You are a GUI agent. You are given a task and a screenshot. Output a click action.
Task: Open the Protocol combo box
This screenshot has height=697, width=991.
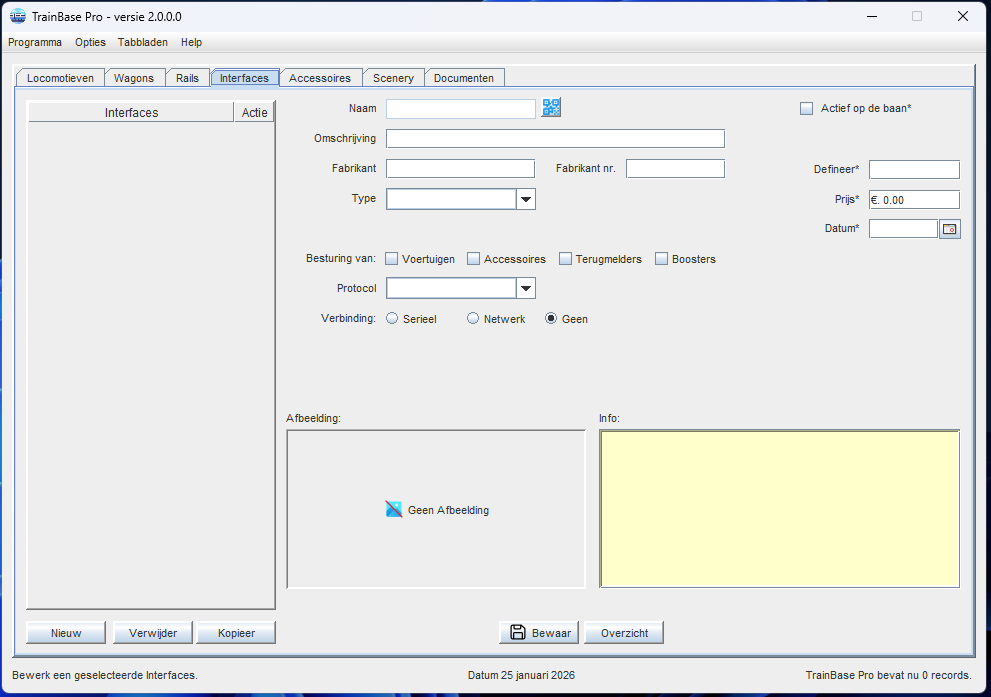pos(526,289)
